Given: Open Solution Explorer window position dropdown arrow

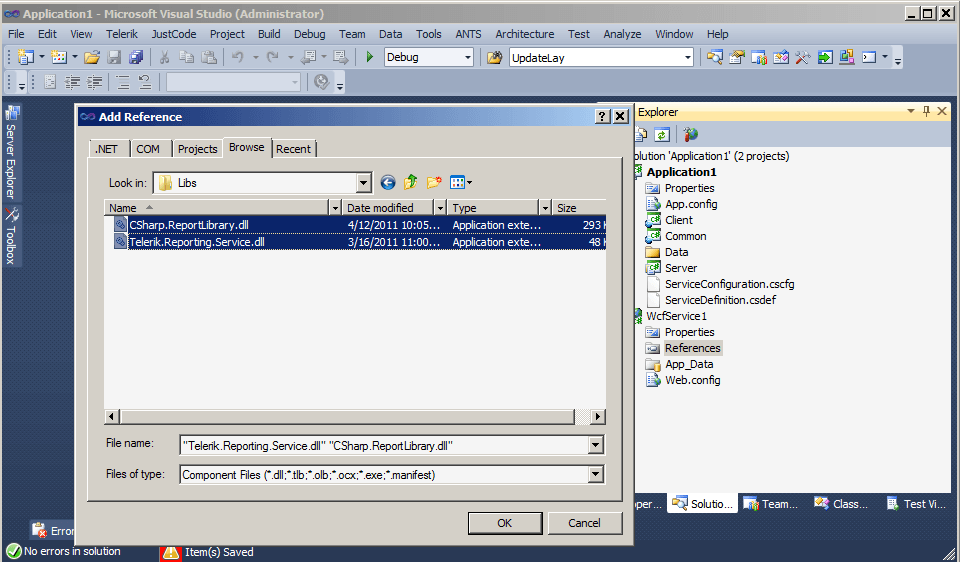Looking at the screenshot, I should pos(910,111).
